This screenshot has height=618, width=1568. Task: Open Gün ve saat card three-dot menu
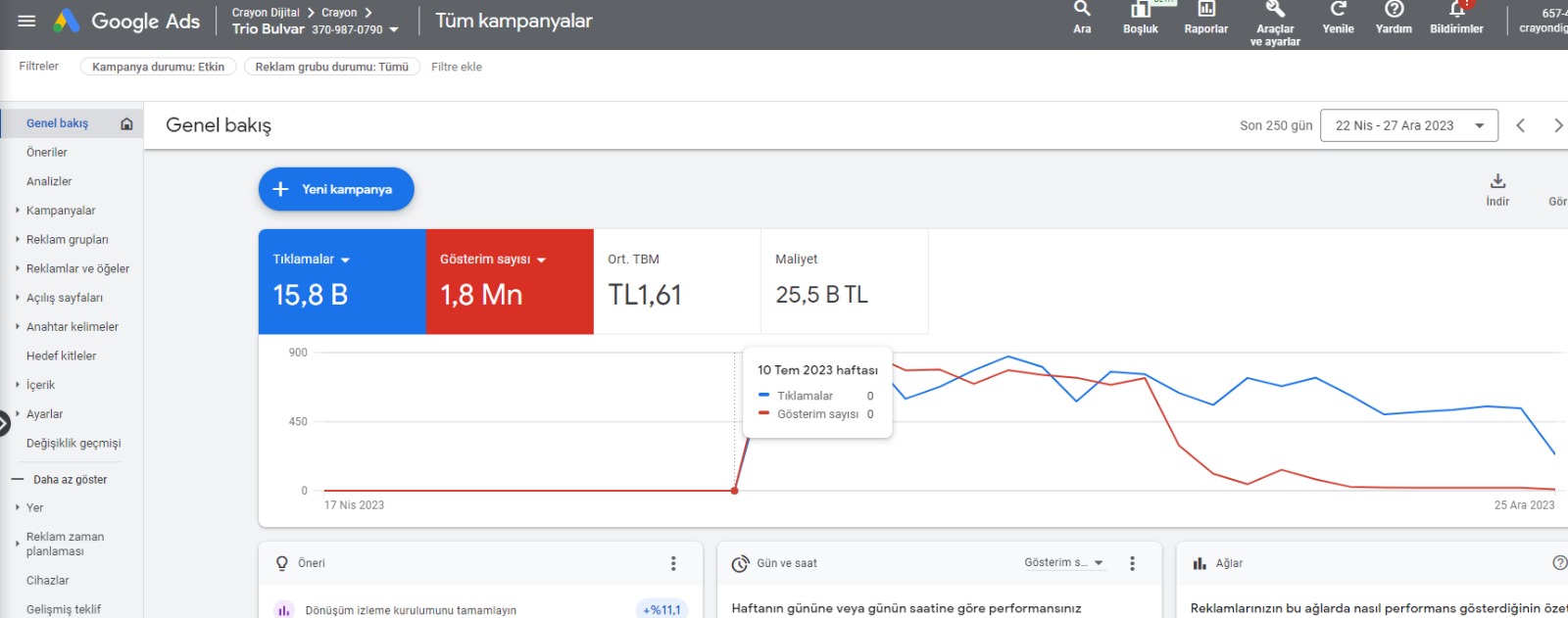[x=1132, y=563]
